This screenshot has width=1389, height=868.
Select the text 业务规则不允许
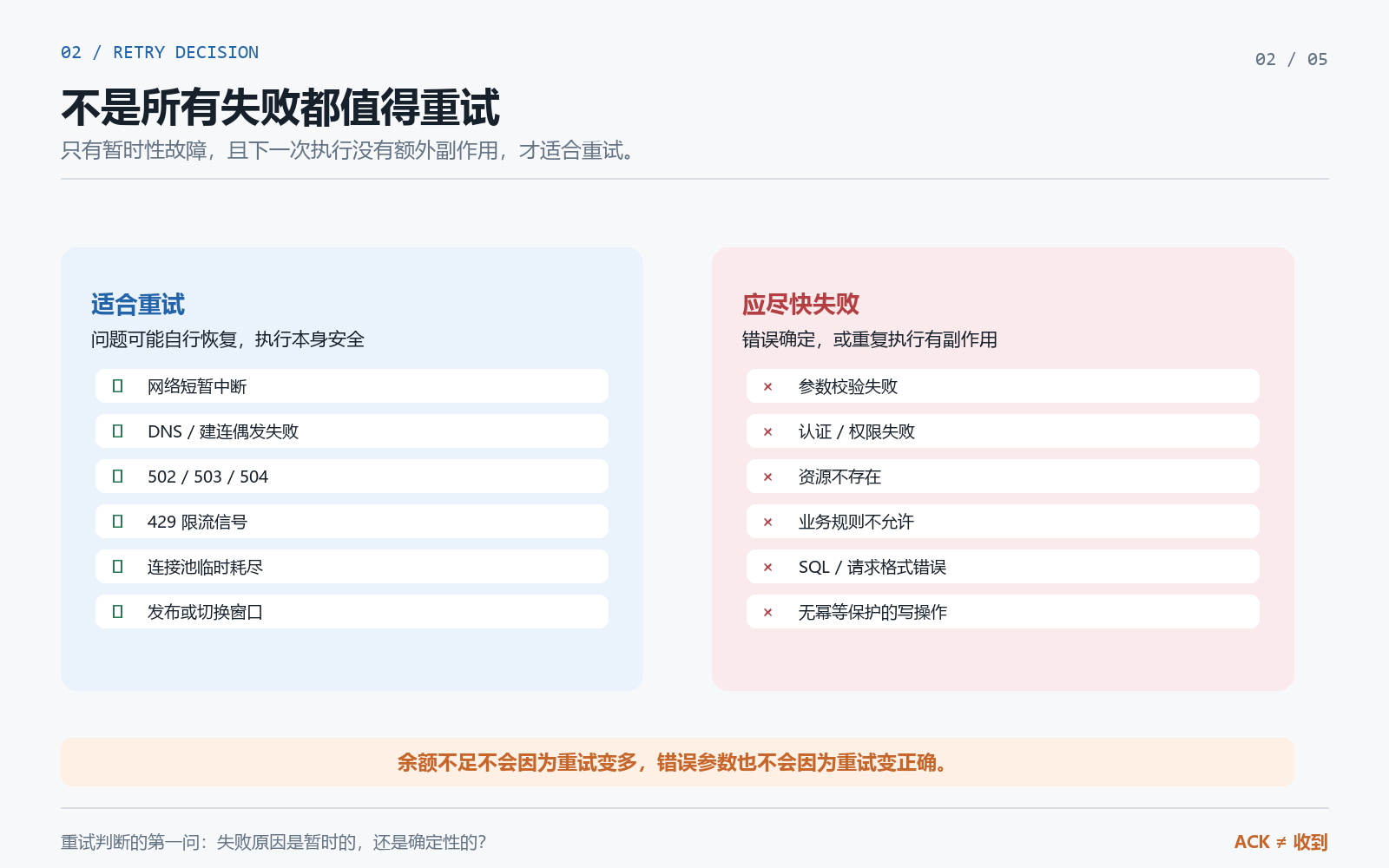(856, 522)
